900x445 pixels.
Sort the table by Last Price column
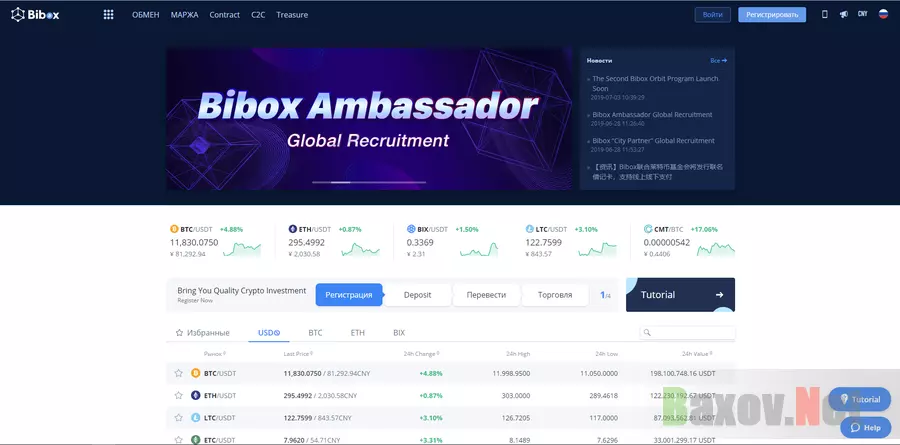tap(298, 354)
